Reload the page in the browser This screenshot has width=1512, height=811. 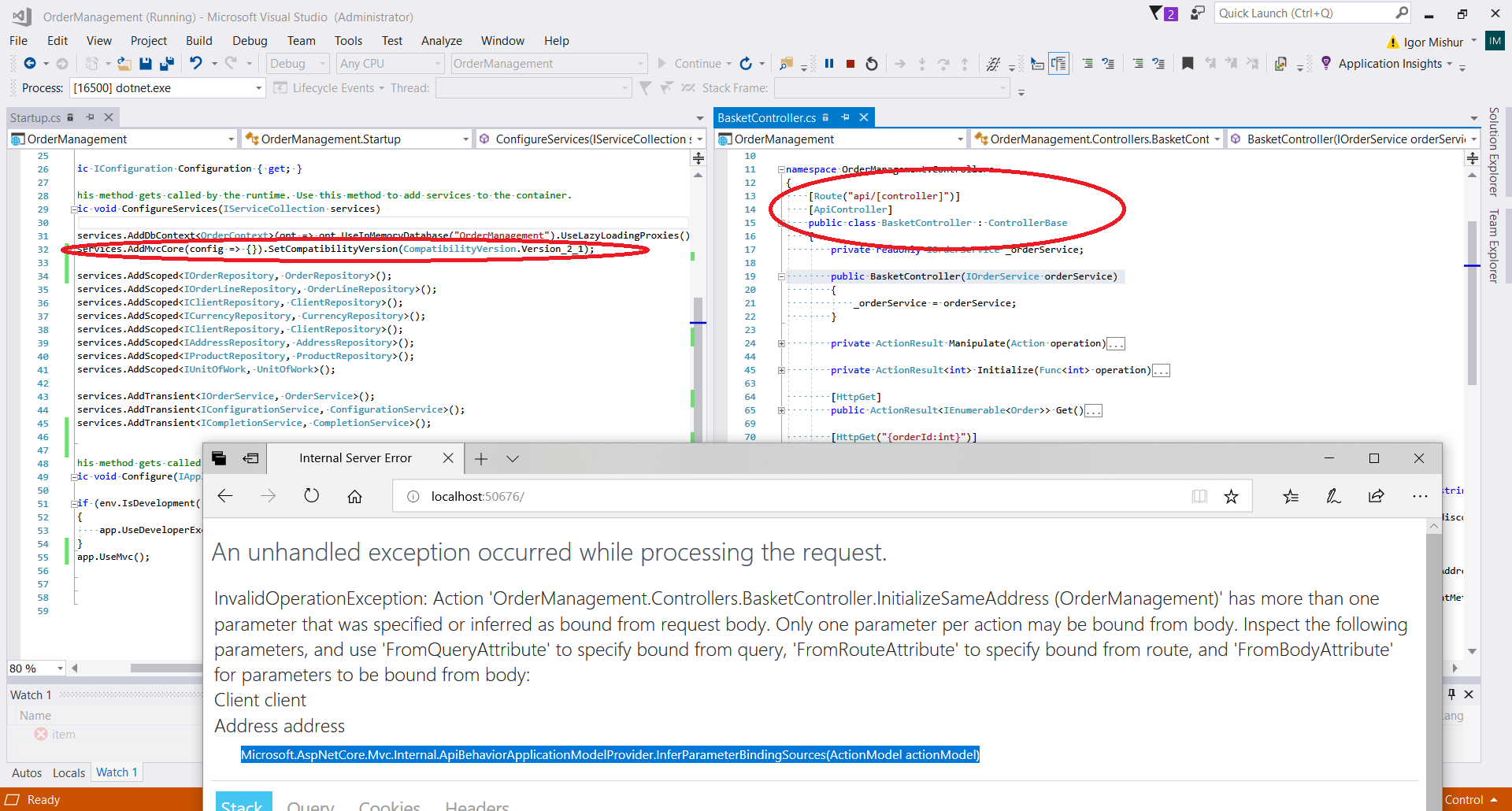coord(312,496)
